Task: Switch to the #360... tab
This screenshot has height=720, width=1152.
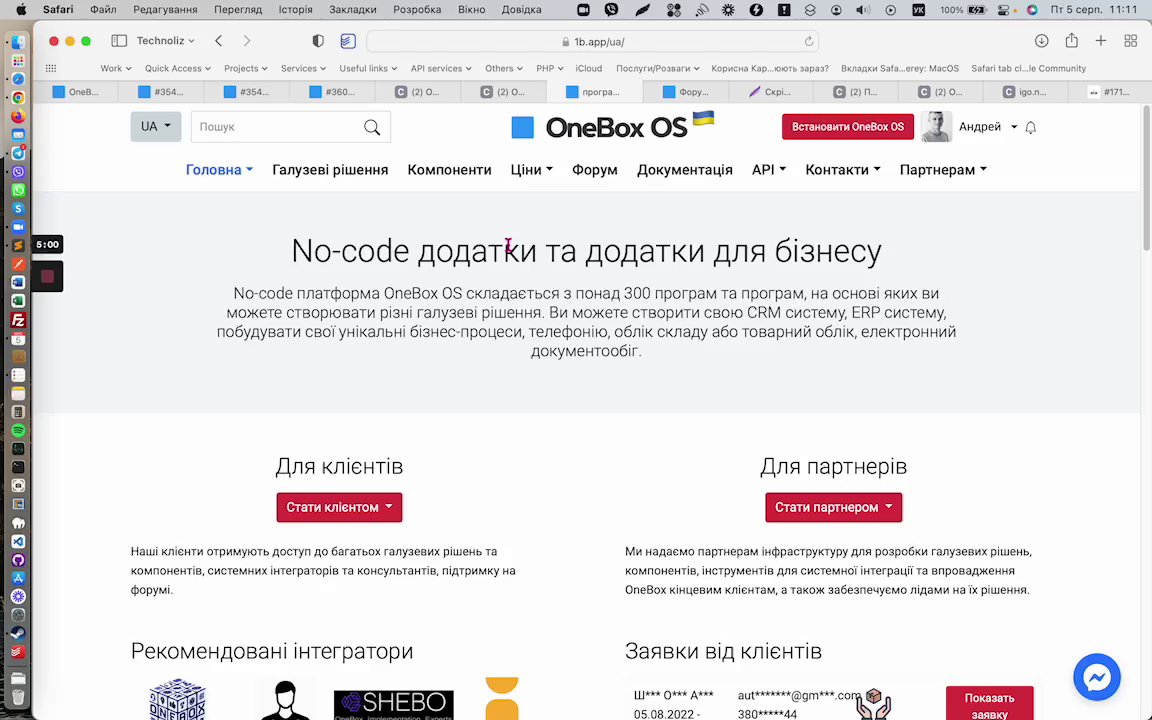Action: point(332,92)
